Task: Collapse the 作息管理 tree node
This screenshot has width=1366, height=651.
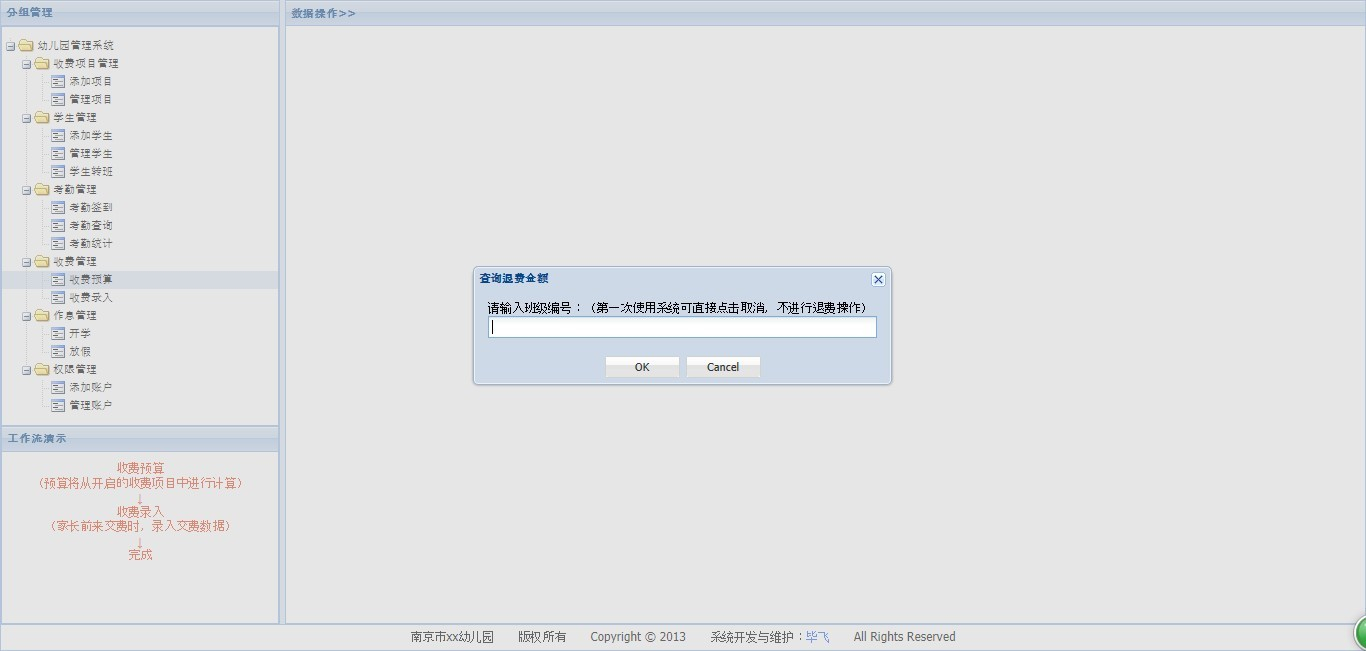Action: pos(27,316)
